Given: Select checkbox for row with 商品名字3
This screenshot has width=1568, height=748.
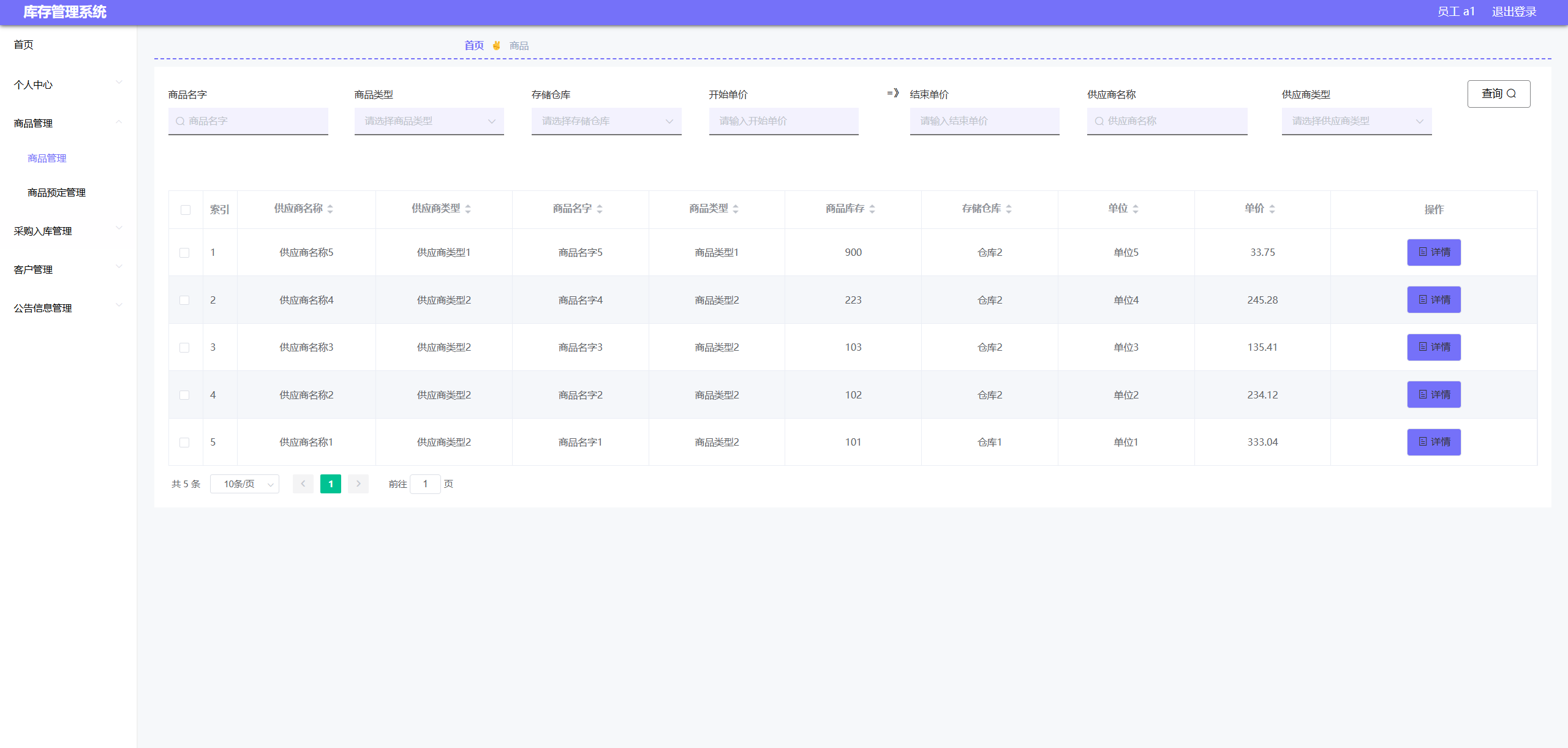Looking at the screenshot, I should pos(184,348).
